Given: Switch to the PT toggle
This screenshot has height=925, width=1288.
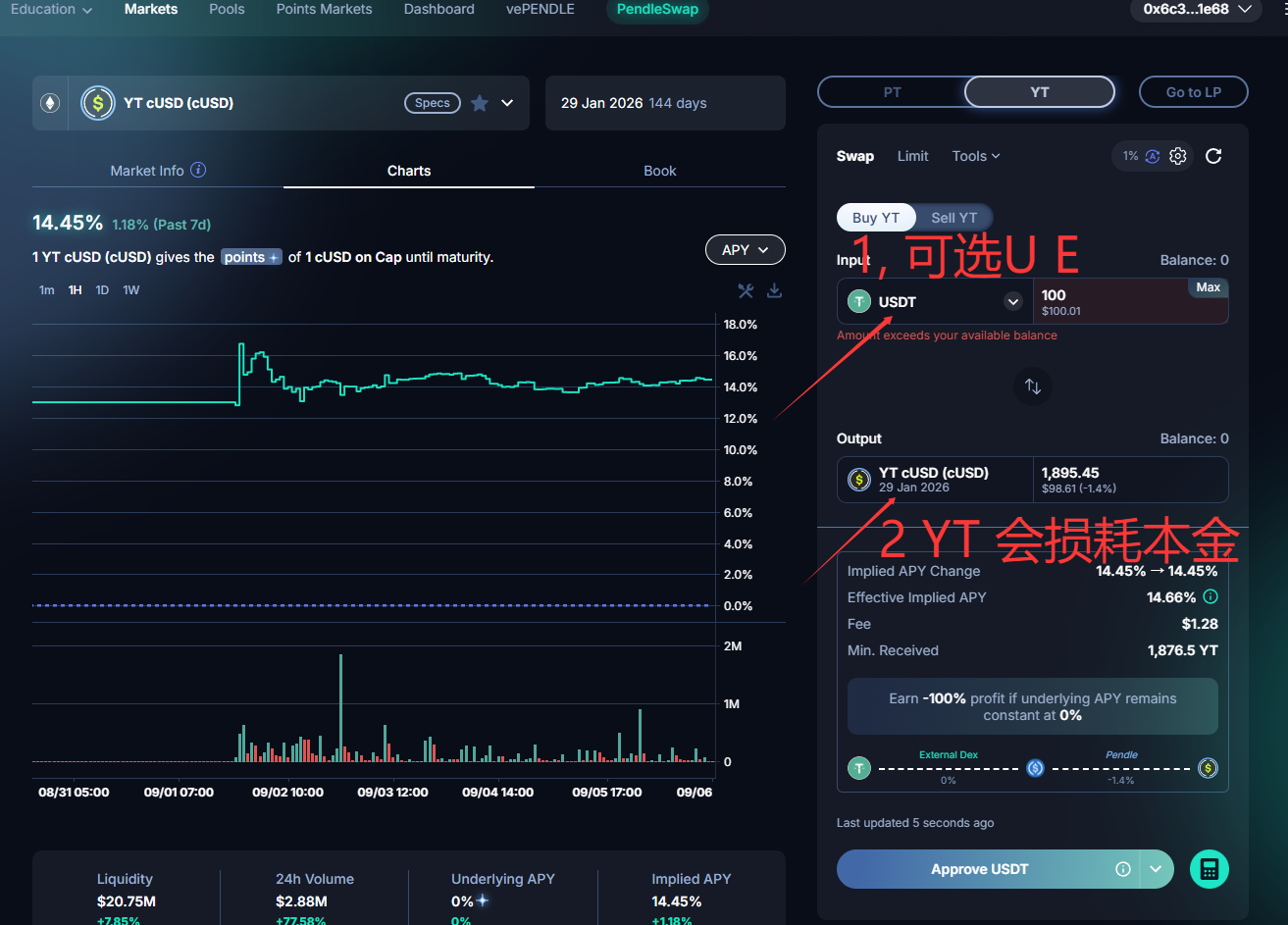Looking at the screenshot, I should (x=892, y=92).
